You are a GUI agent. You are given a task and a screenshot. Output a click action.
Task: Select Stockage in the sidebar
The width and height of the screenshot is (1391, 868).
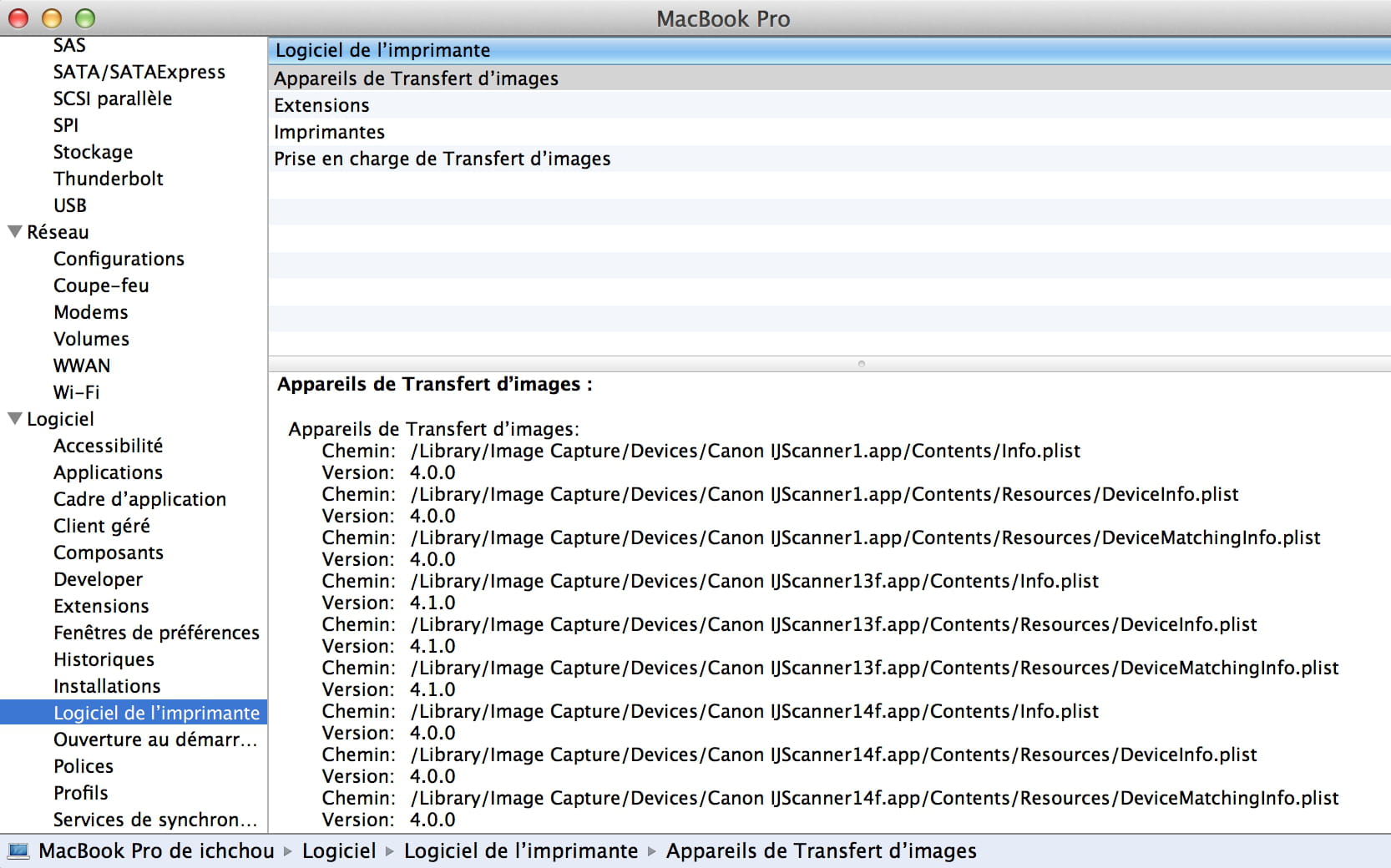click(93, 152)
